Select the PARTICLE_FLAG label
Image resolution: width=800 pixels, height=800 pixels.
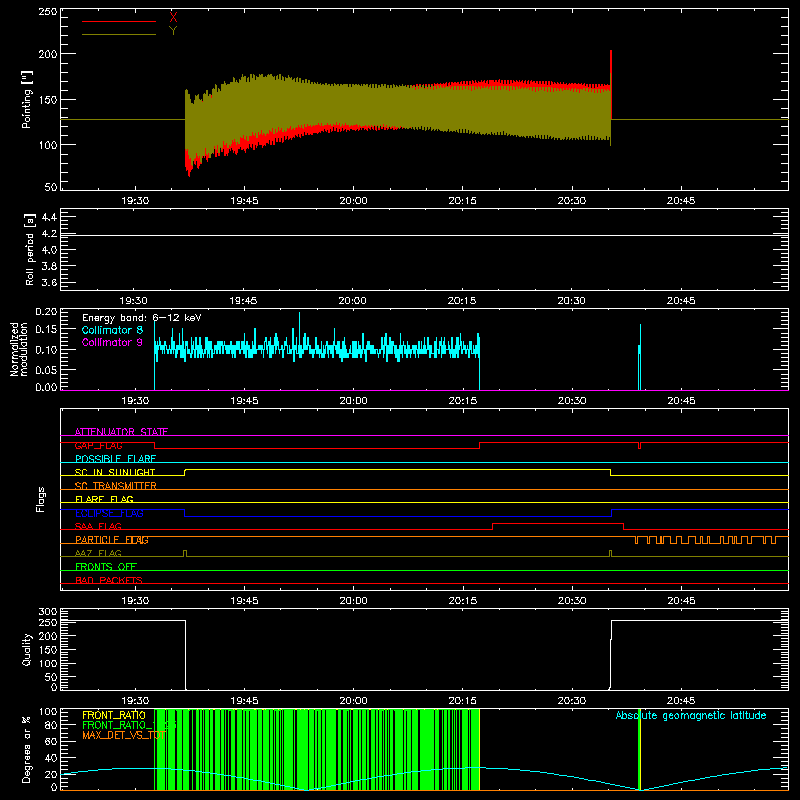[x=112, y=540]
